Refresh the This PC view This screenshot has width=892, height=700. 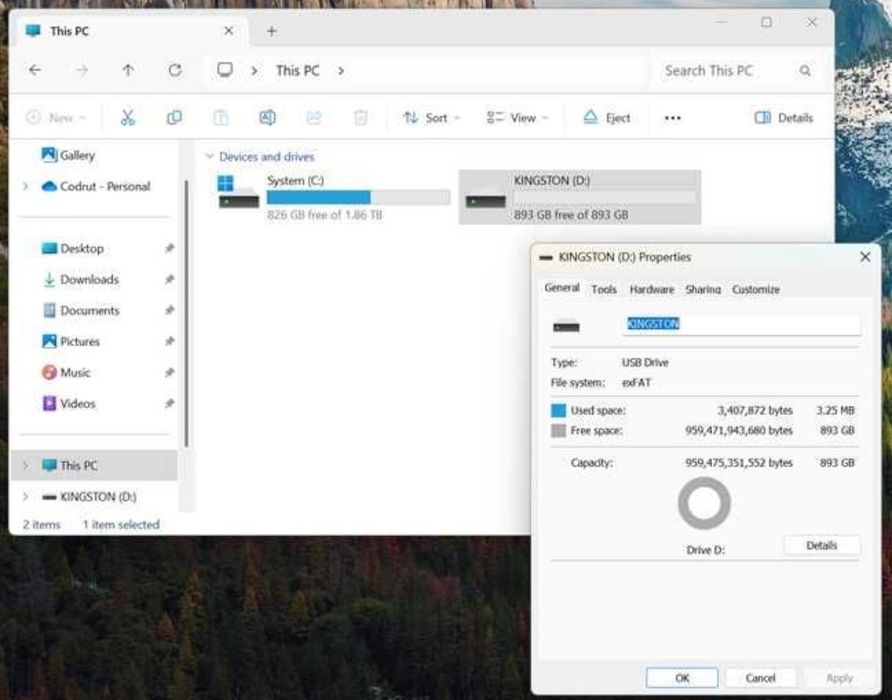(x=175, y=71)
